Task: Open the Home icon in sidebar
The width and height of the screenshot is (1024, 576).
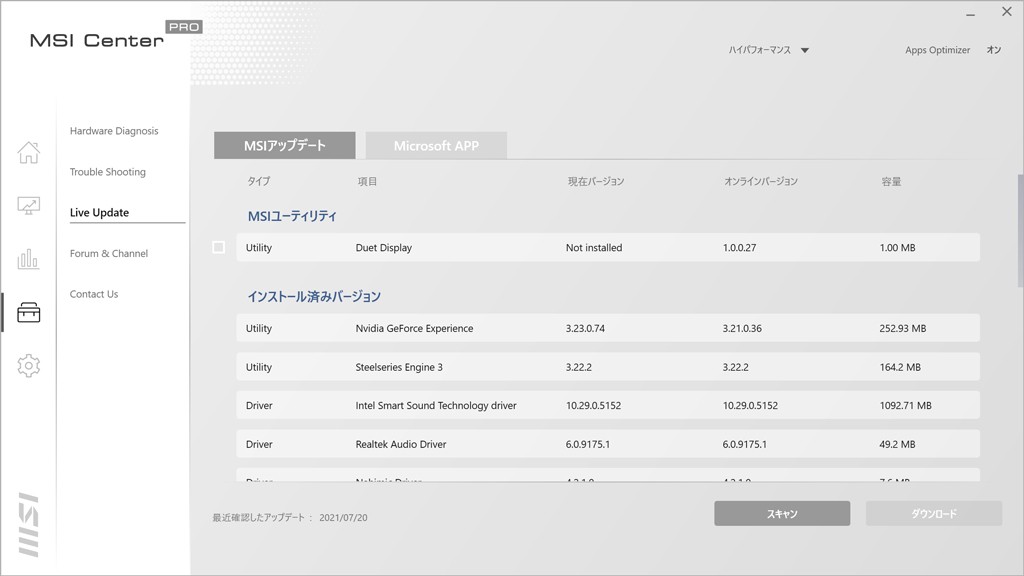Action: [x=29, y=152]
